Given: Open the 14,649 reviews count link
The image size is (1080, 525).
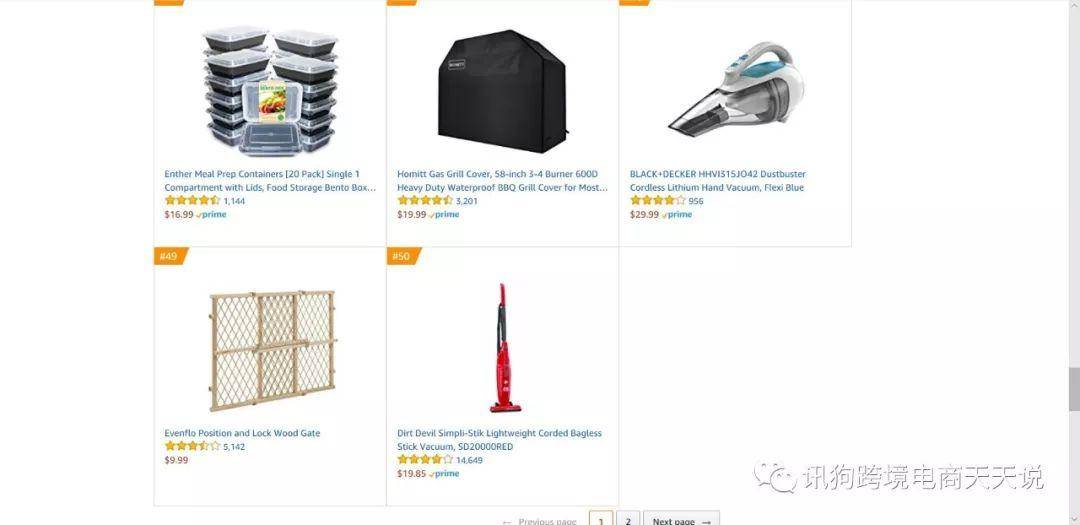Looking at the screenshot, I should 469,460.
